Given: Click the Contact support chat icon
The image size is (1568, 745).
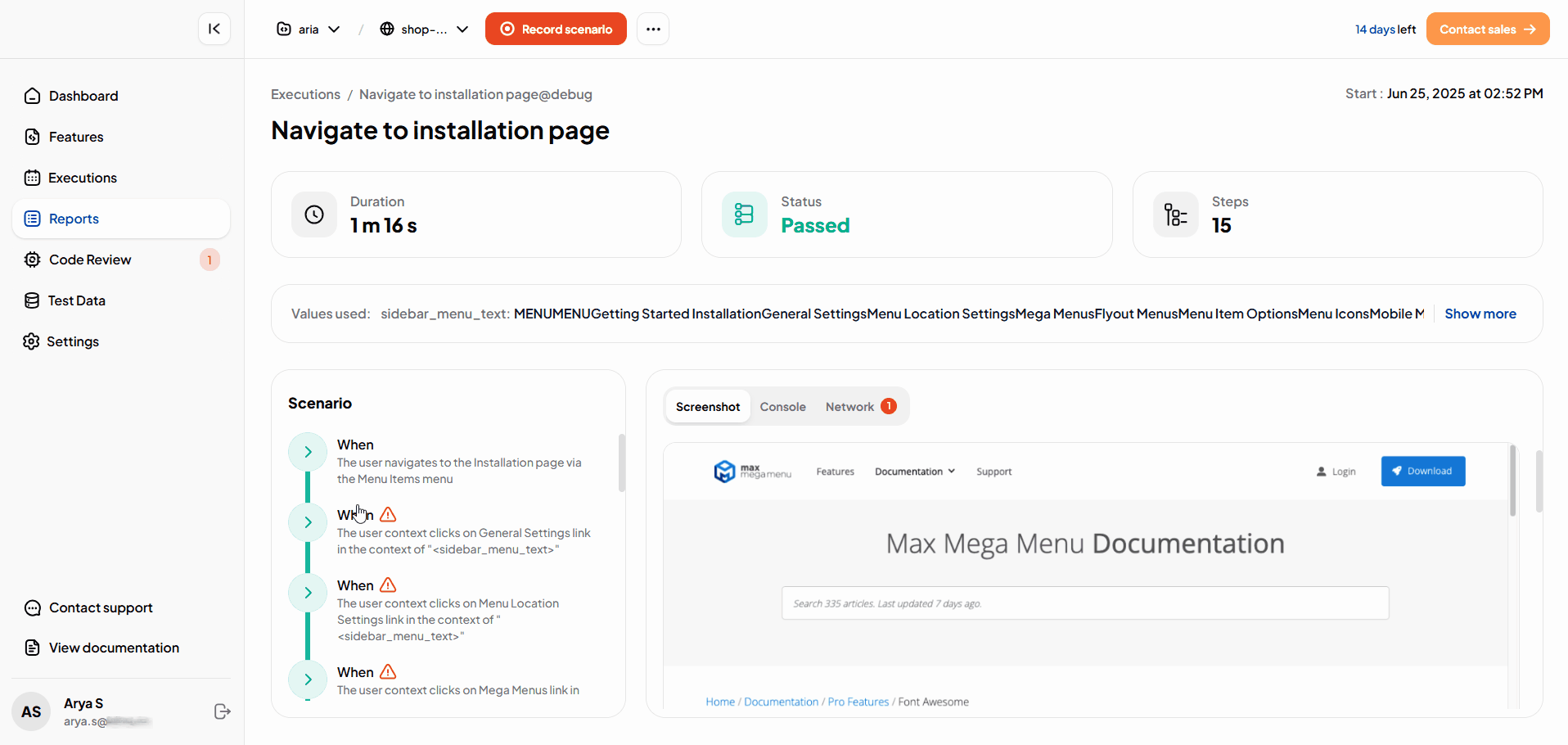Looking at the screenshot, I should 32,607.
